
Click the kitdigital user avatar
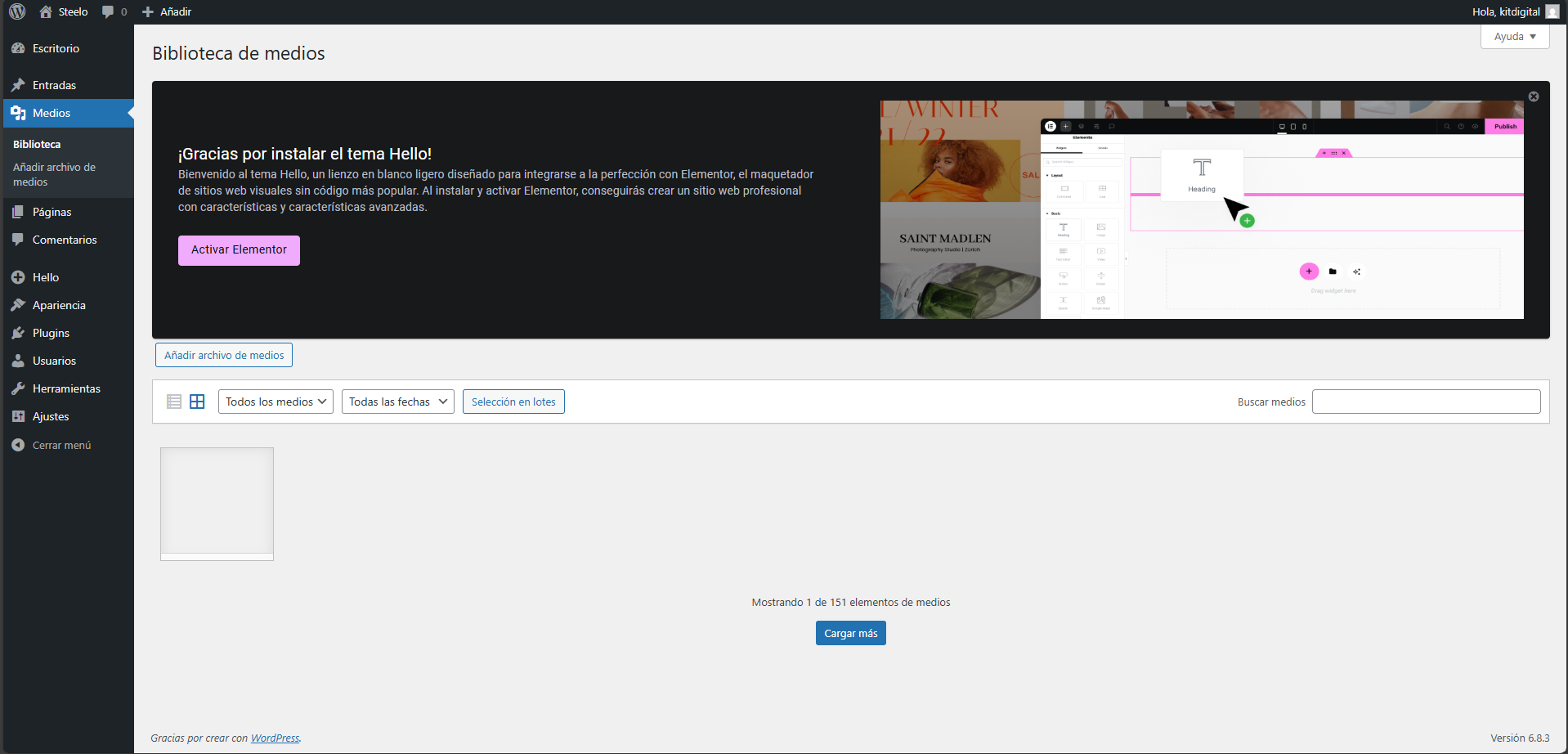coord(1552,11)
